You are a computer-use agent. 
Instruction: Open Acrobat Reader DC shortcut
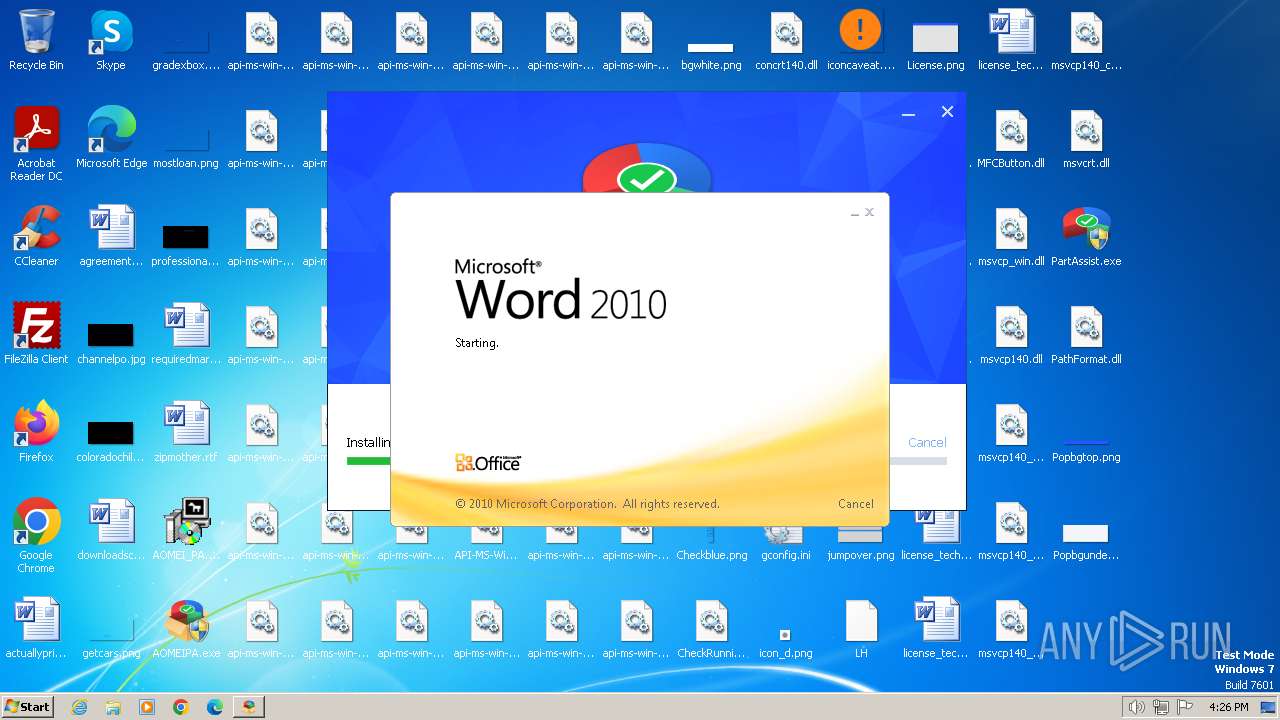click(36, 144)
